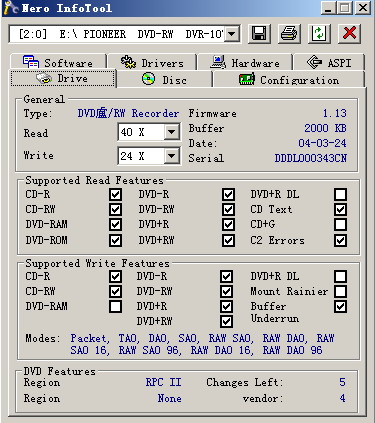Viewport: 375px width, 423px height.
Task: Click the Nero InfoTool title bar icon
Action: coord(10,7)
